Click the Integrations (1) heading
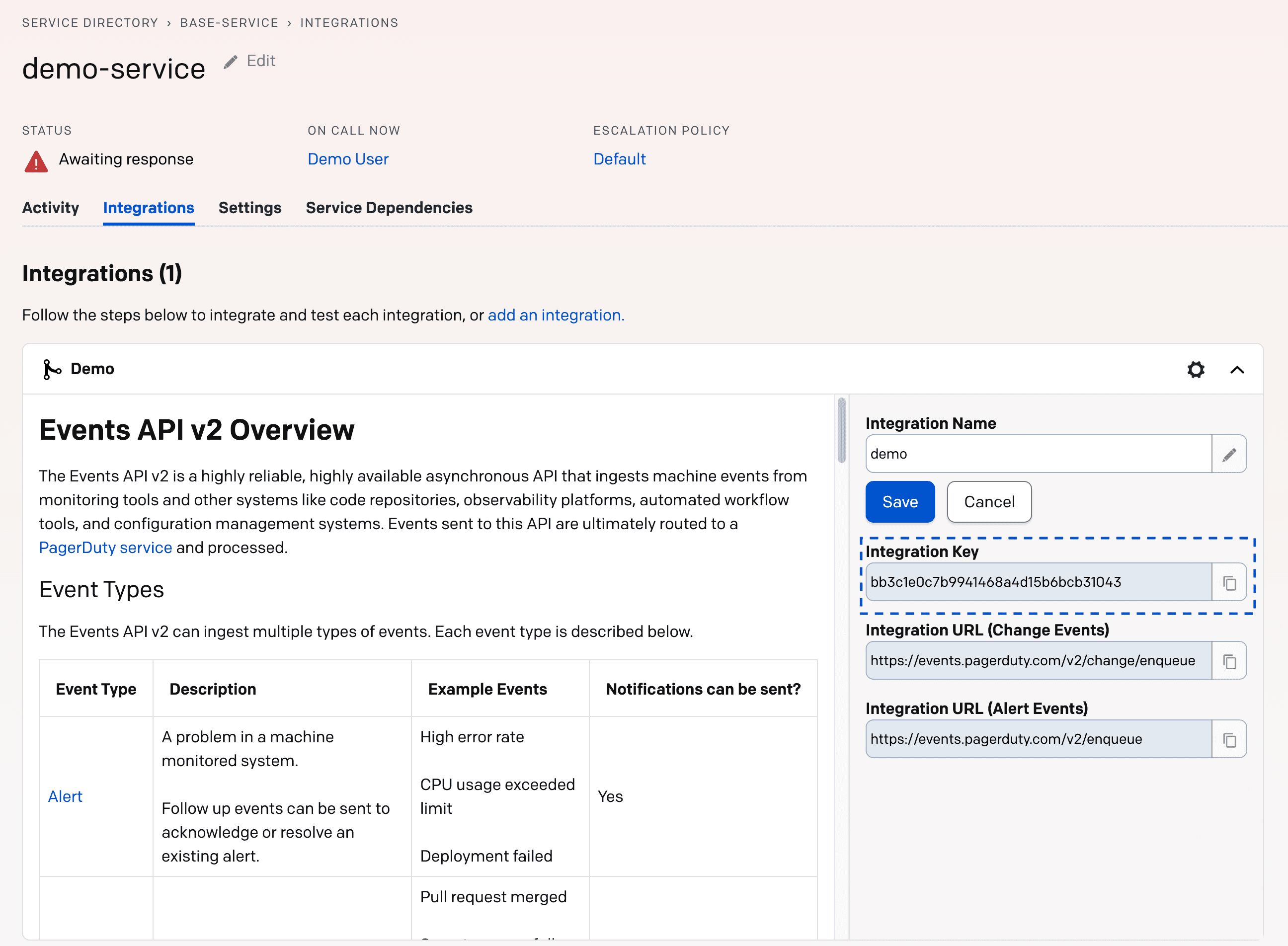The width and height of the screenshot is (1288, 946). [x=102, y=274]
